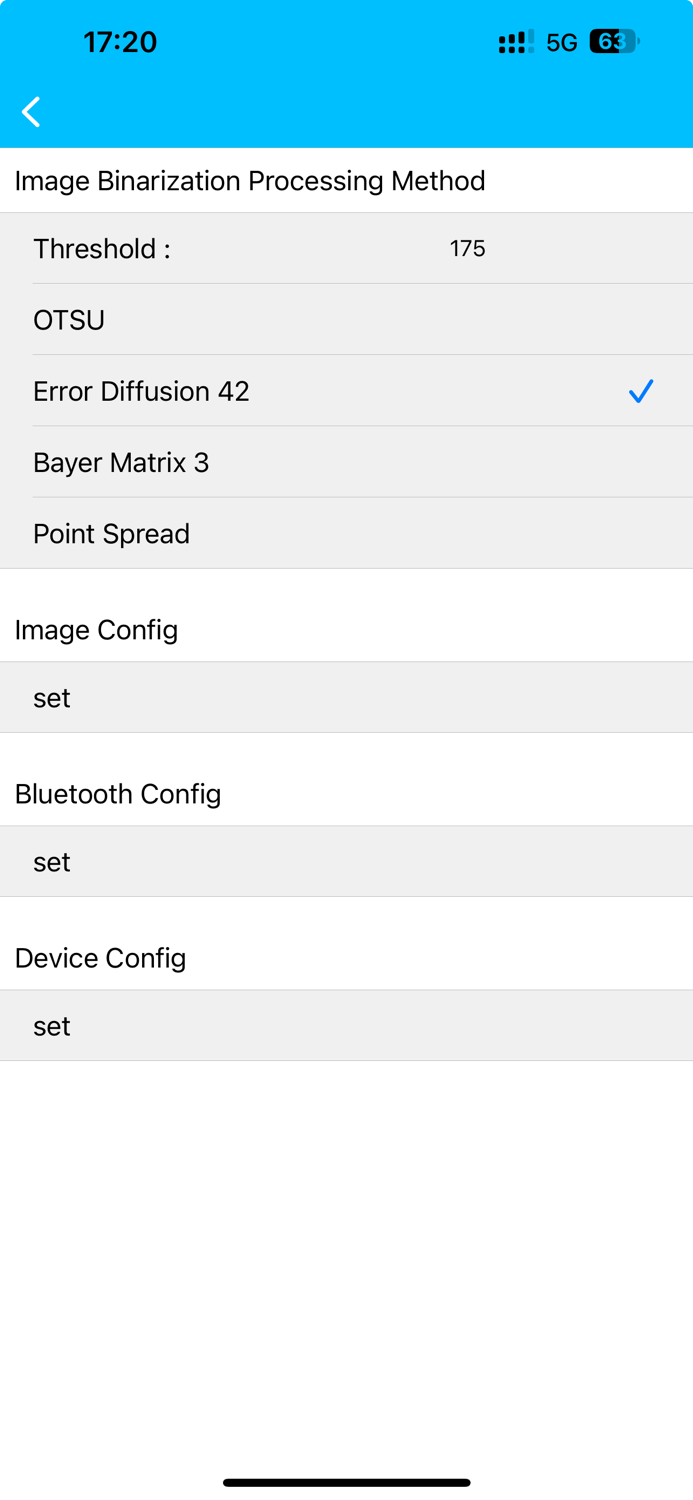Choose the OTSU binarization method

(69, 320)
